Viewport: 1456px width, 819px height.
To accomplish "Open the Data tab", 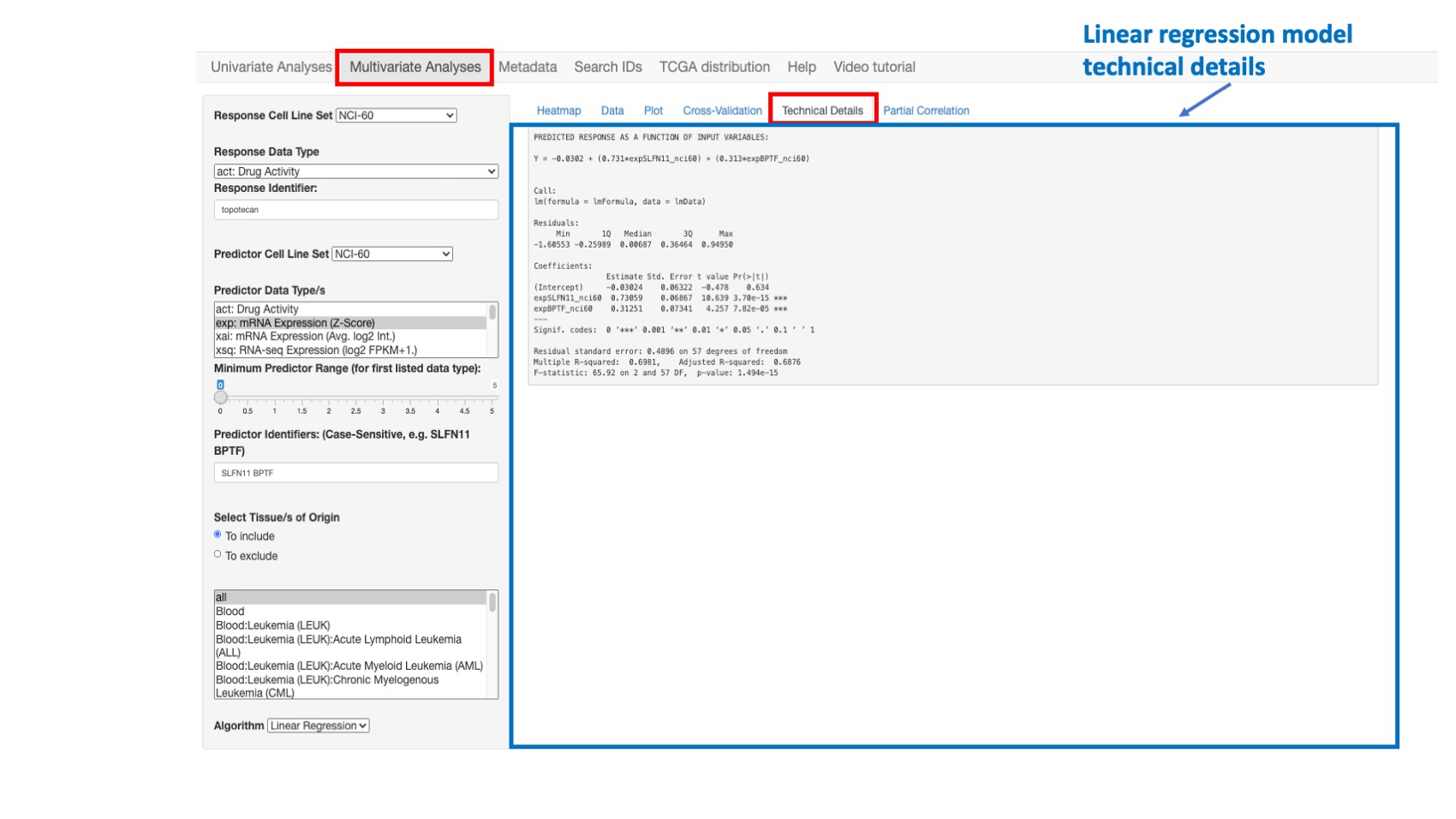I will tap(612, 111).
